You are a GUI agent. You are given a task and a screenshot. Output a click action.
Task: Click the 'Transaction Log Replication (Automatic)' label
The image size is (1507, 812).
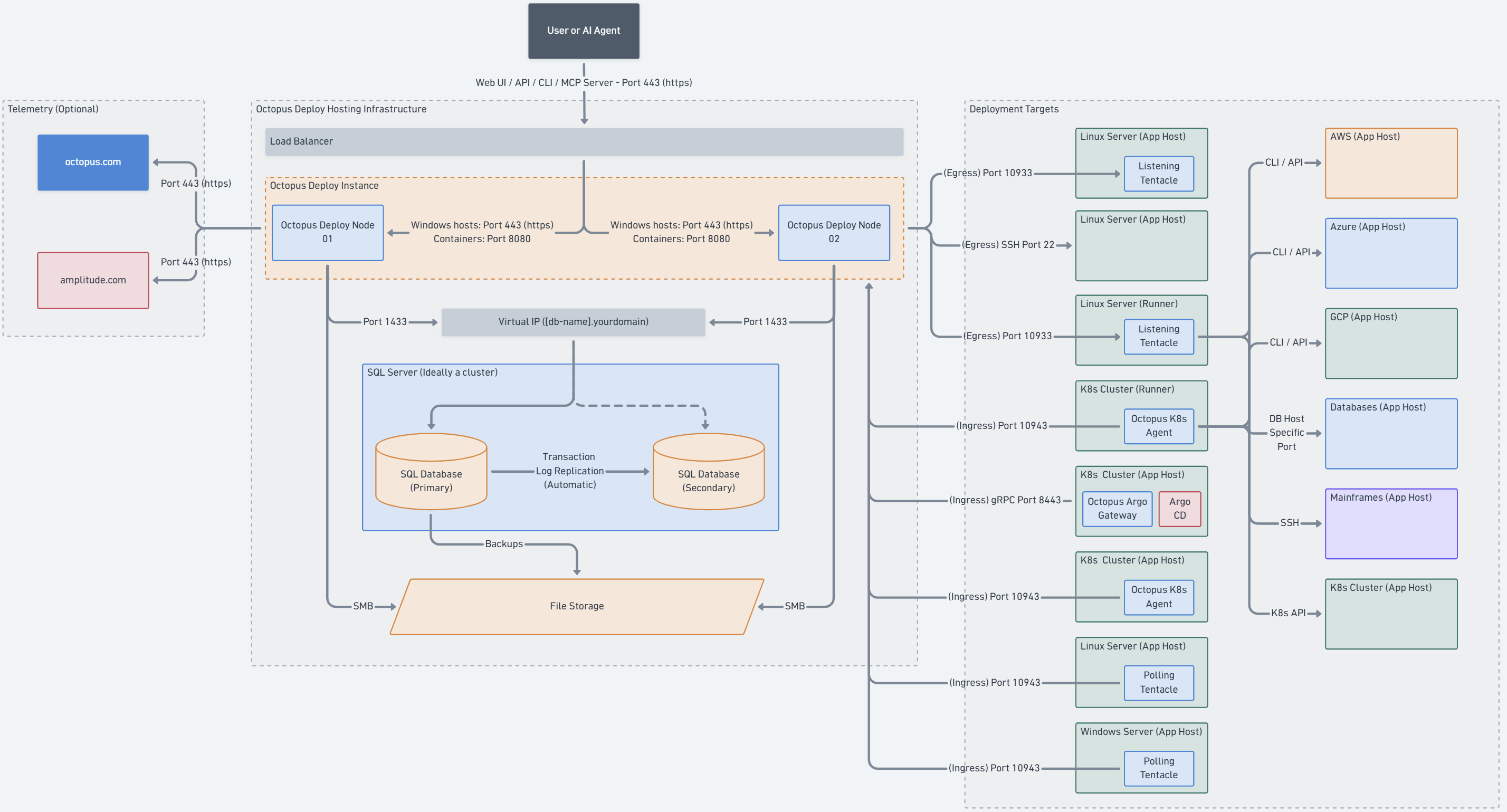[x=569, y=471]
